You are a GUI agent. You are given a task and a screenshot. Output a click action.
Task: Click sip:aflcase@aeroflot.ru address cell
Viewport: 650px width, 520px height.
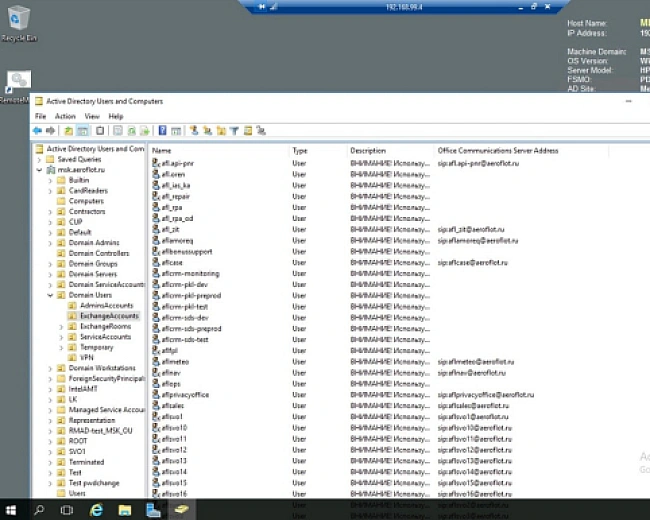[x=473, y=263]
